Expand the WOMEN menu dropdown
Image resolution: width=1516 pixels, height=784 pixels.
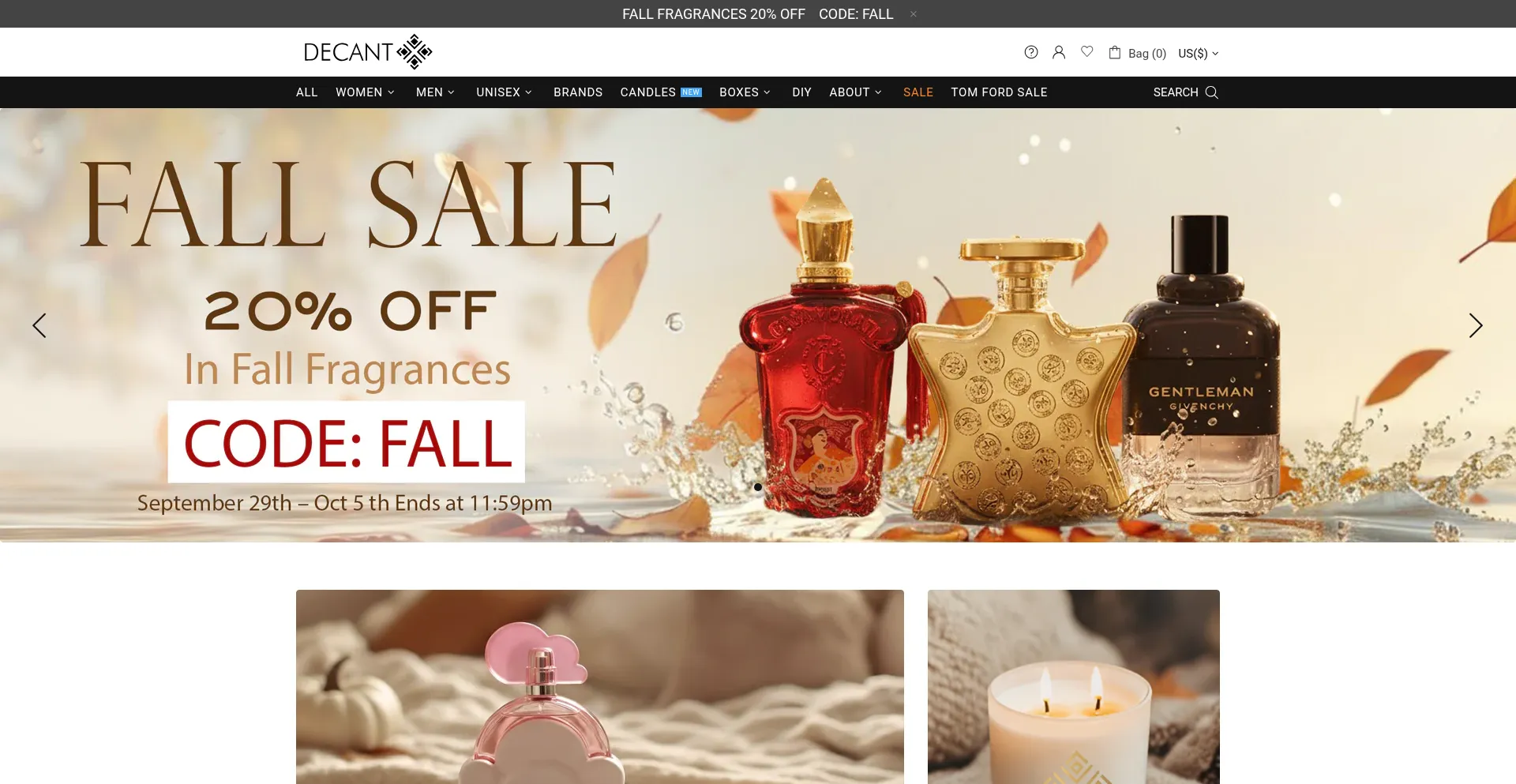(x=365, y=92)
